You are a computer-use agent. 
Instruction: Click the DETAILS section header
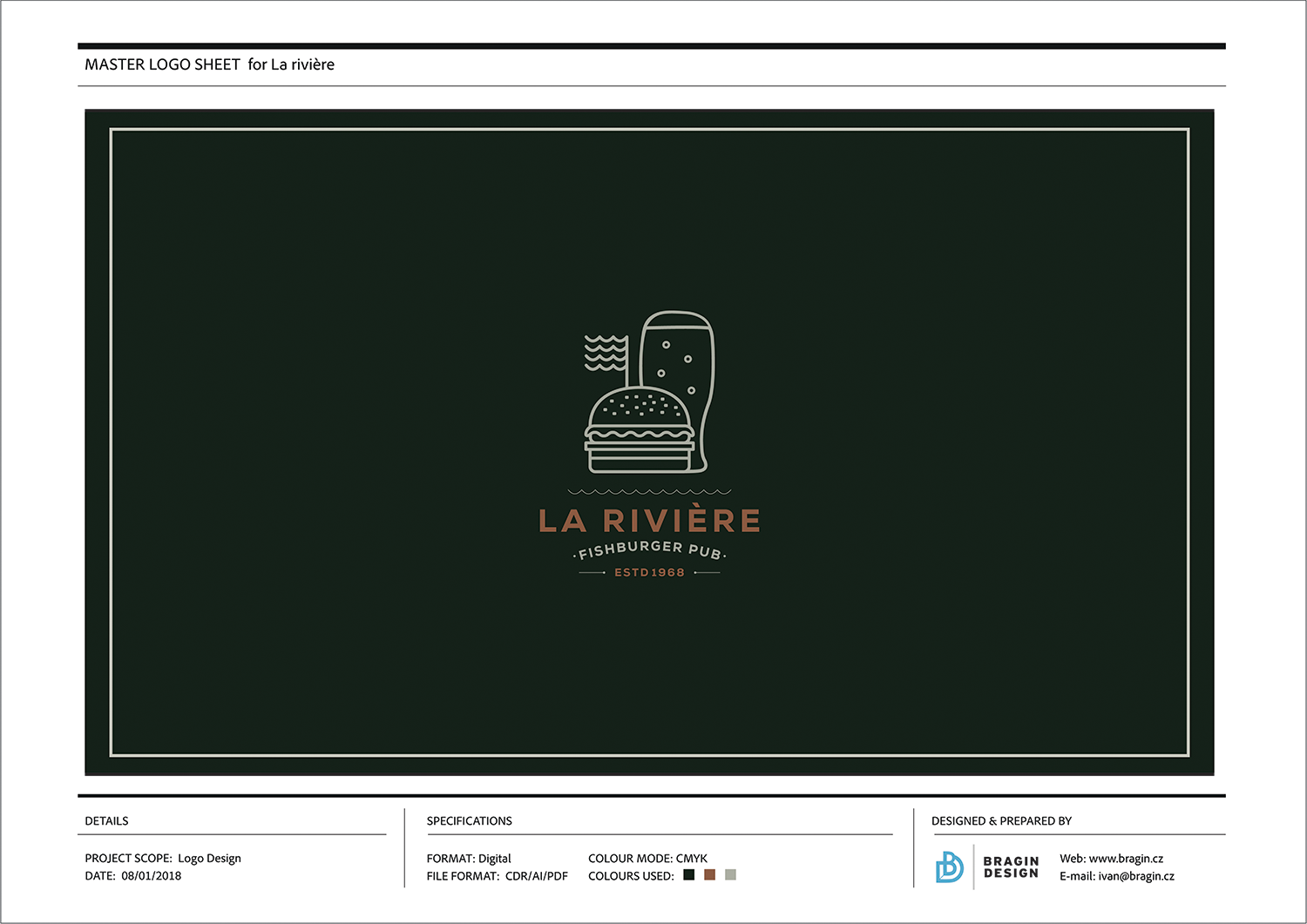(106, 821)
